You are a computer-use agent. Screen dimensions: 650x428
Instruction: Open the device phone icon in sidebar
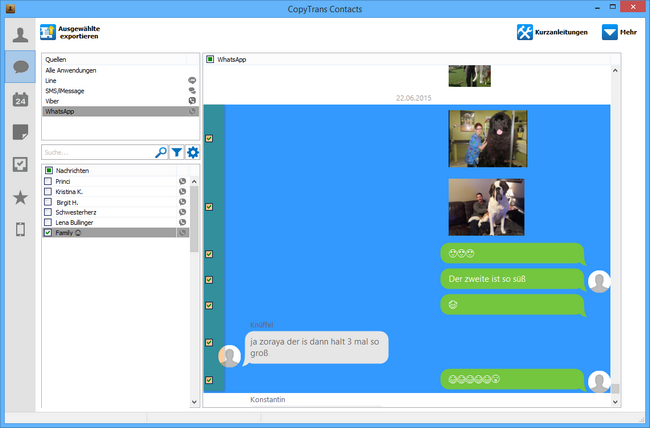tap(18, 230)
